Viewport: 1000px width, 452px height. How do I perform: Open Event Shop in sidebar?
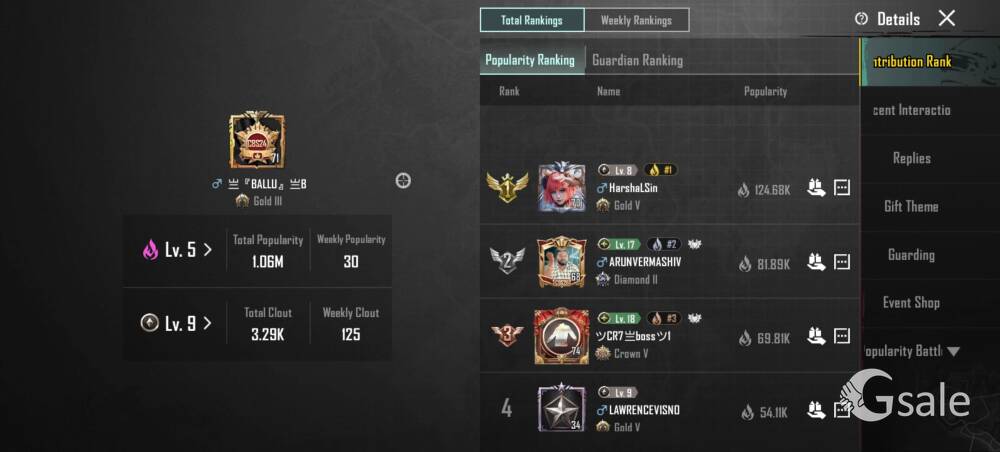tap(911, 303)
